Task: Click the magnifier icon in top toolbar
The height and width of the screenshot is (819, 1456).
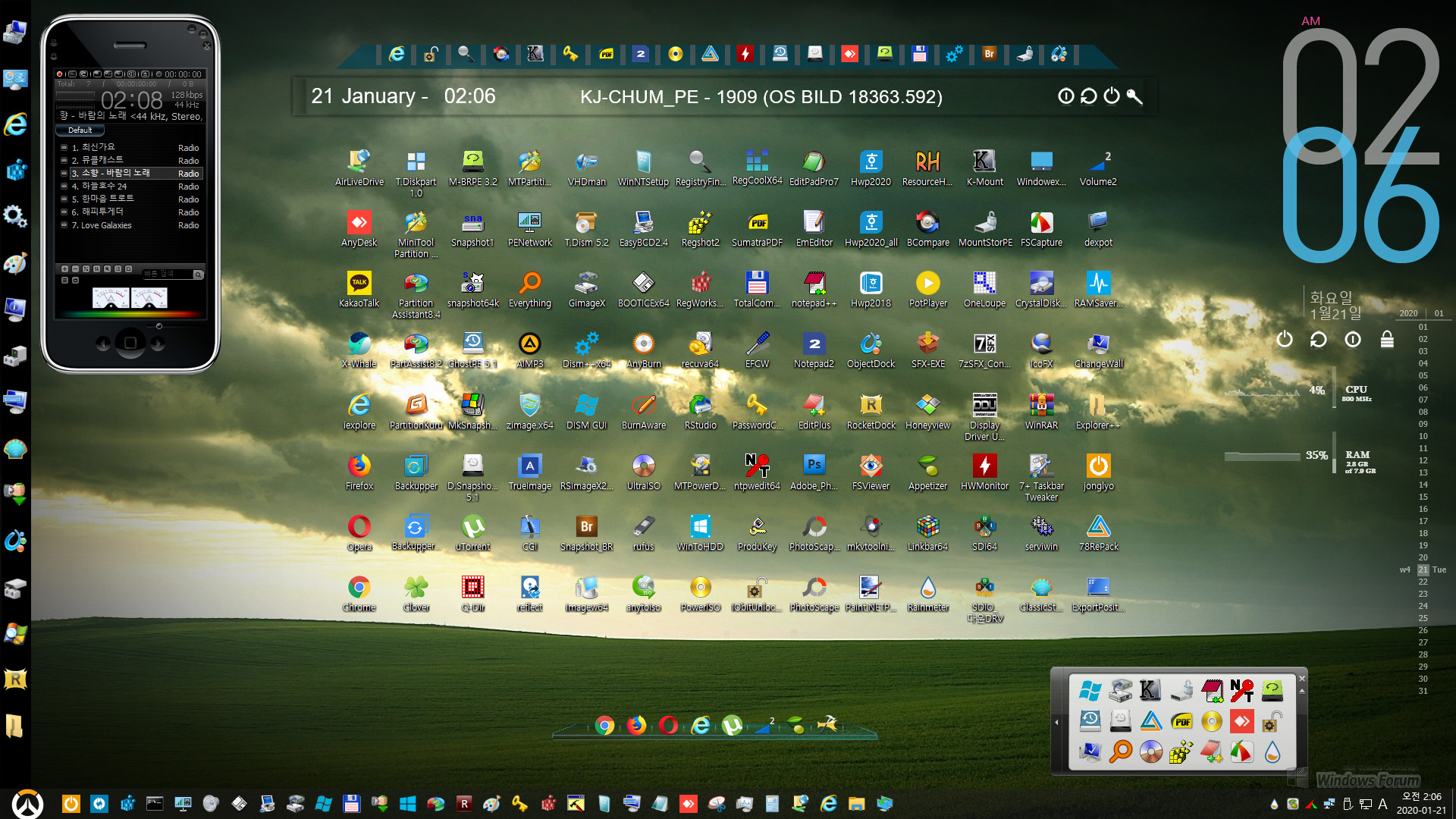Action: pos(466,54)
